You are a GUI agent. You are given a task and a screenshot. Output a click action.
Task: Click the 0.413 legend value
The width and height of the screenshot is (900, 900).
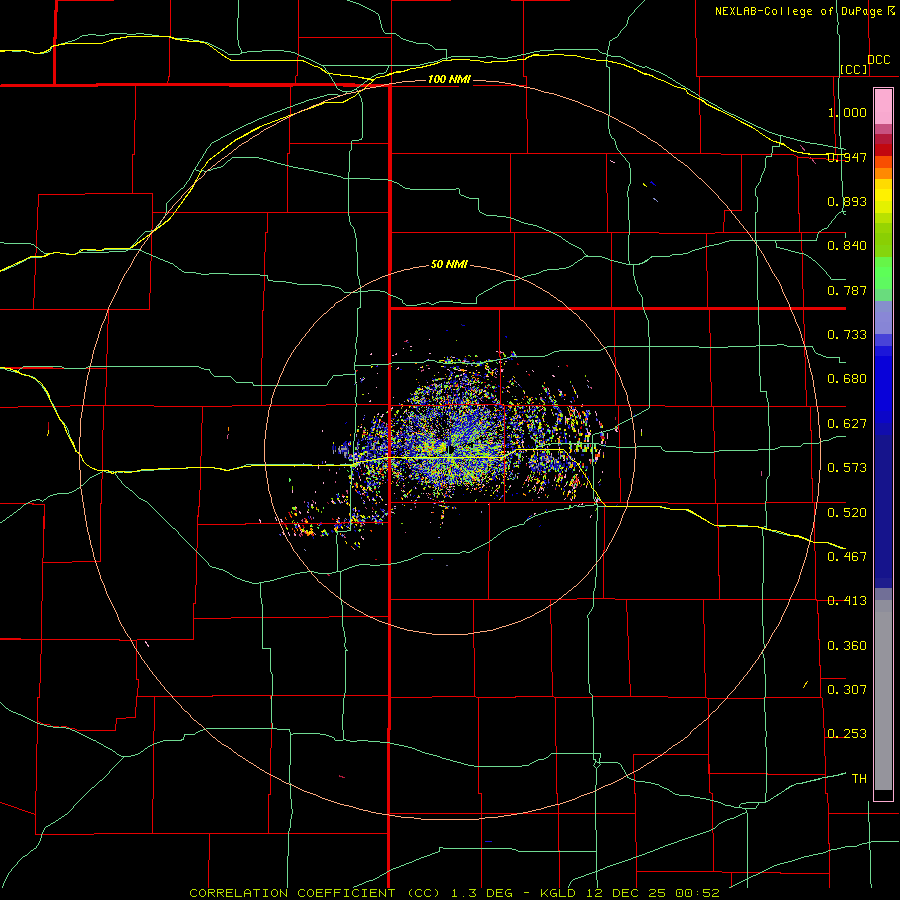(847, 601)
